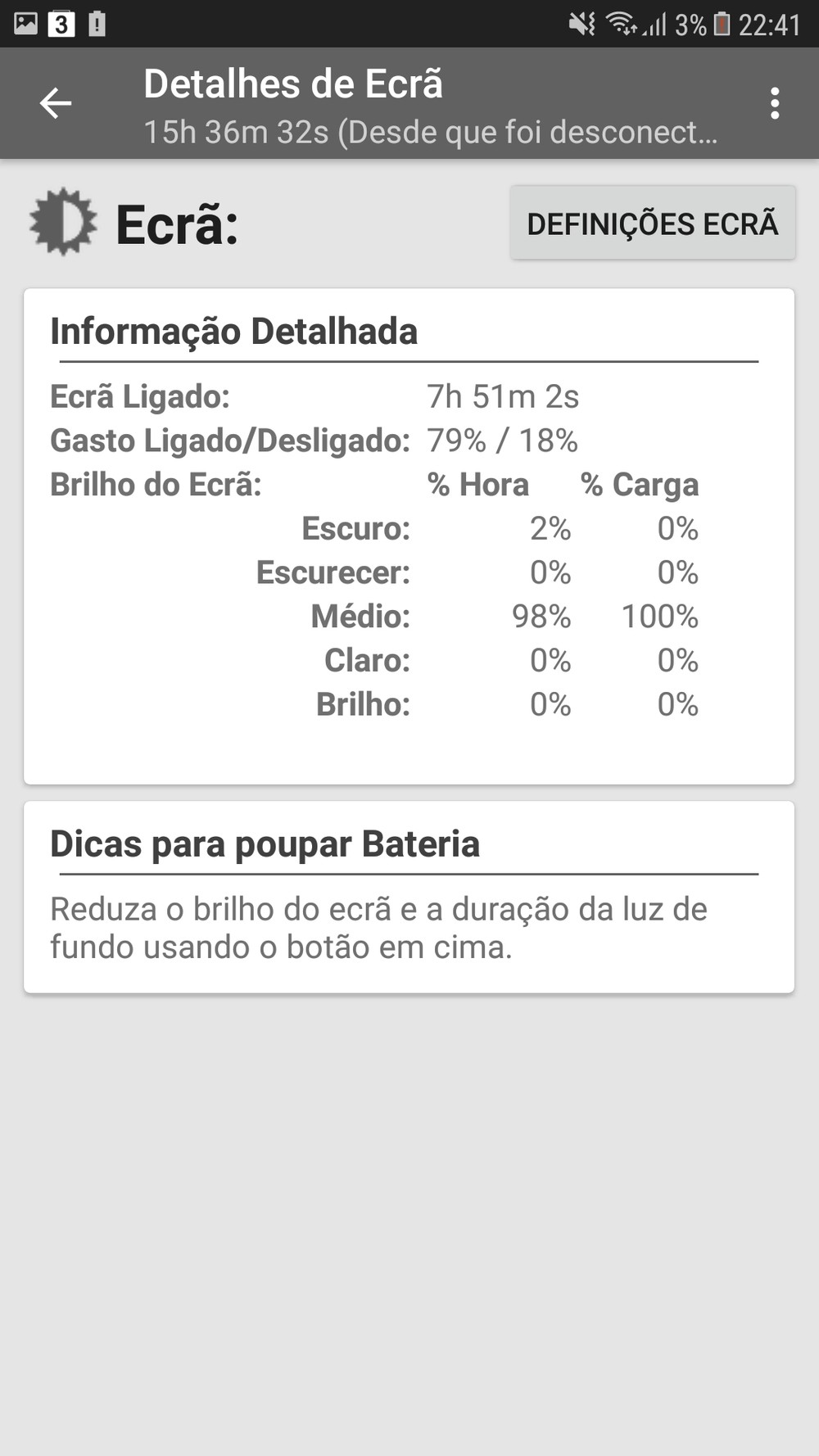The width and height of the screenshot is (819, 1456).
Task: Tap the picture notification icon in status bar
Action: 25,24
